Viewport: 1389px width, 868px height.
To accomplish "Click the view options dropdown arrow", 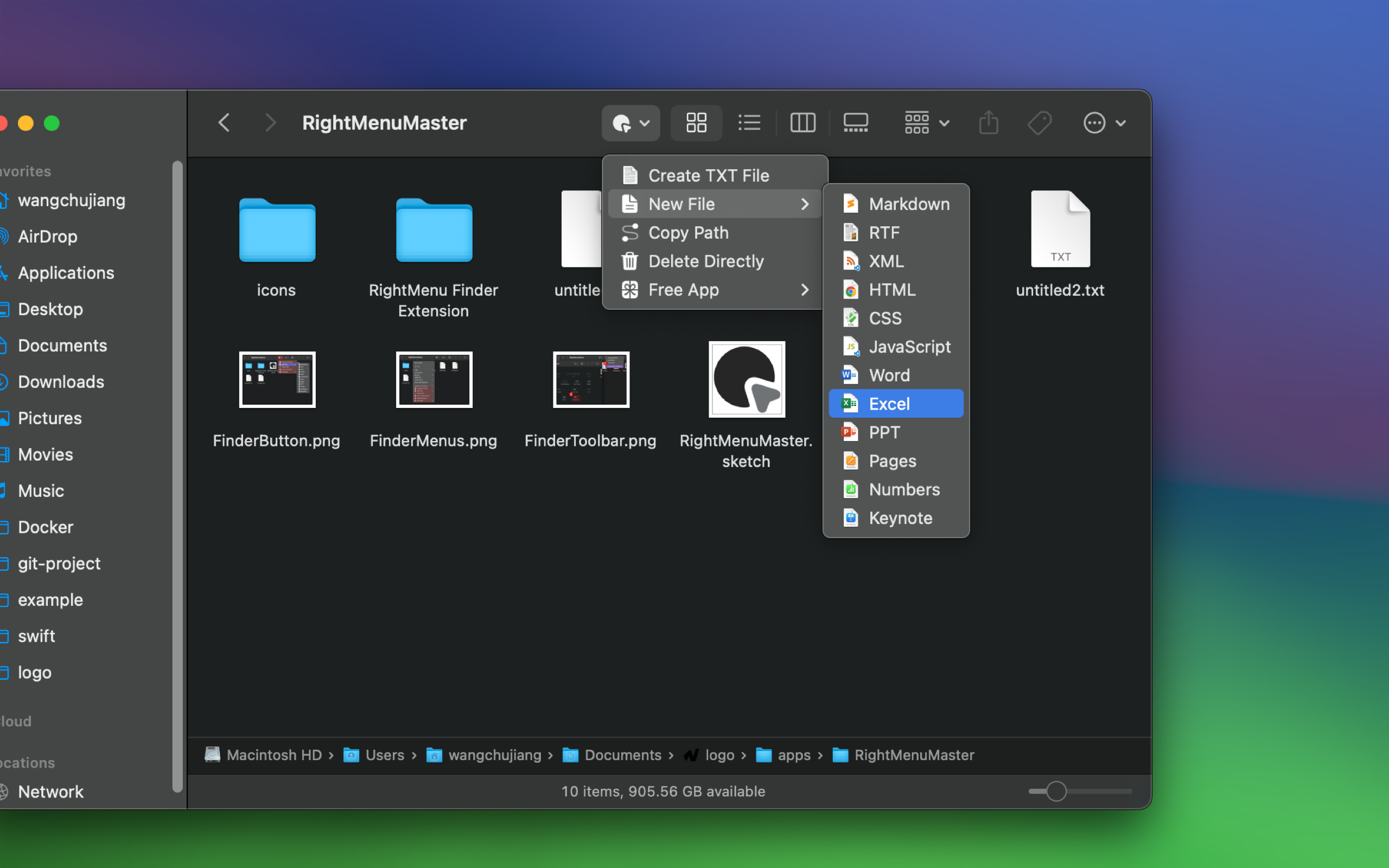I will (944, 123).
